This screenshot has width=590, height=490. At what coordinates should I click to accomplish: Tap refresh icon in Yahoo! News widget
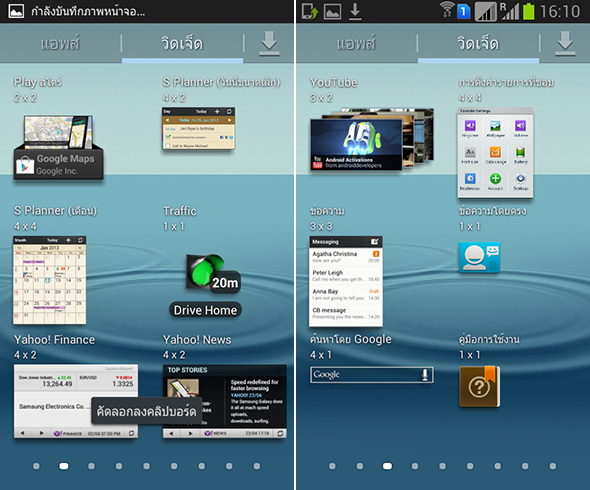(280, 433)
